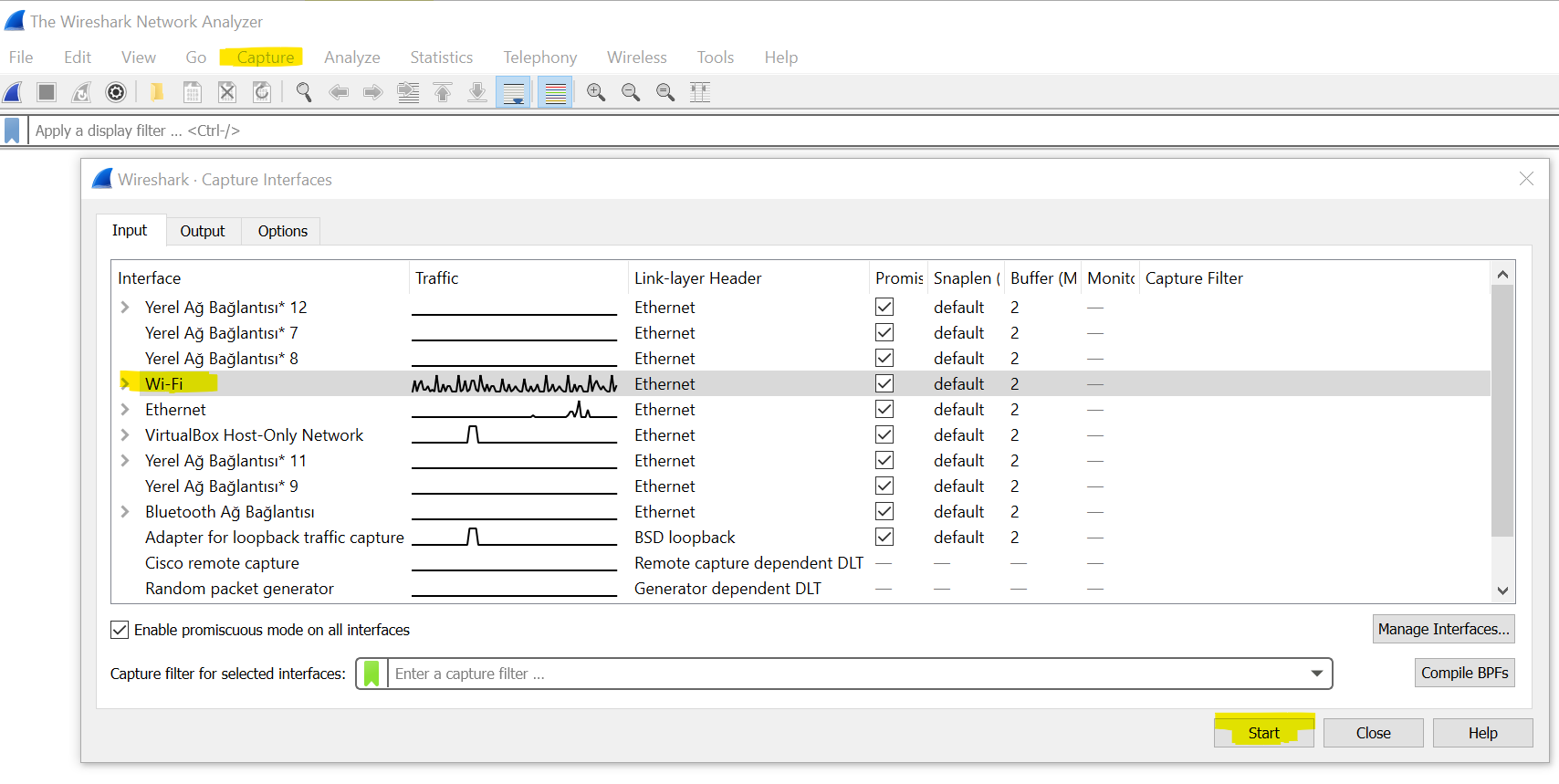Click the Link-layer Header column header
This screenshot has height=784, width=1559.
(748, 278)
